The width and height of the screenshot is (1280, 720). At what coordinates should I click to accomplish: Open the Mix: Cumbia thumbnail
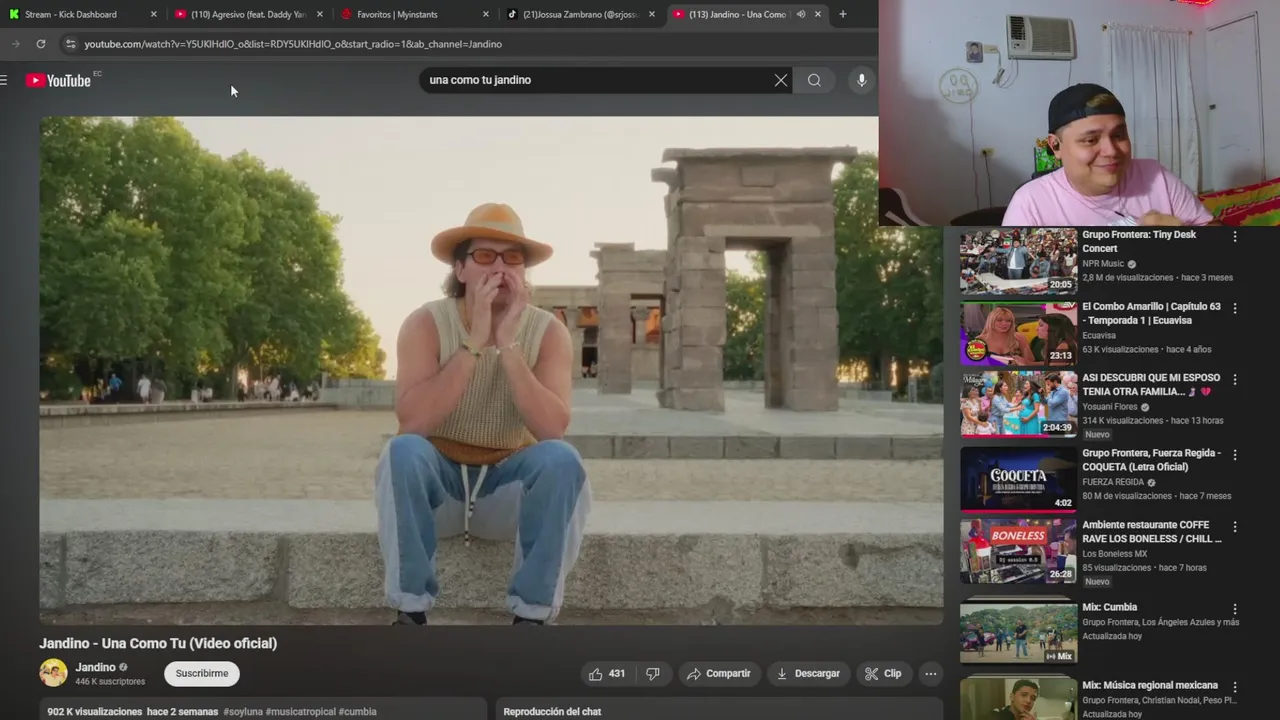1018,631
